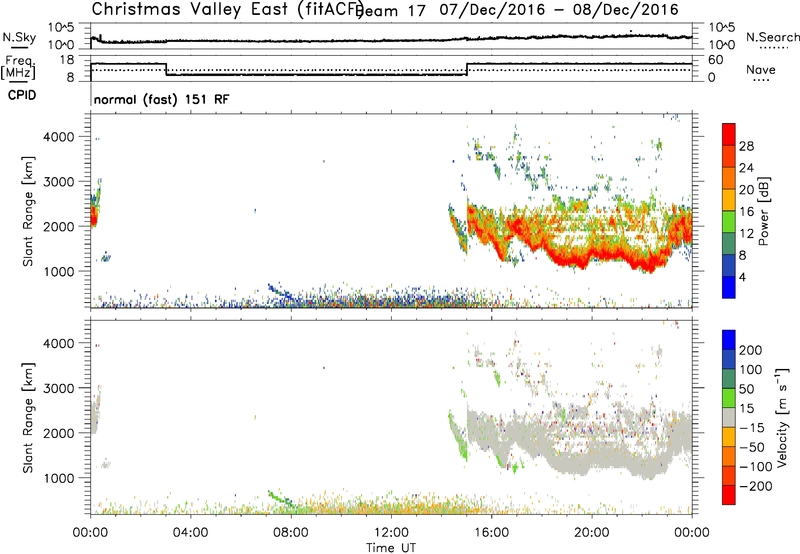Click the blue bottom of the power colorbar
The height and width of the screenshot is (554, 800).
coord(729,287)
